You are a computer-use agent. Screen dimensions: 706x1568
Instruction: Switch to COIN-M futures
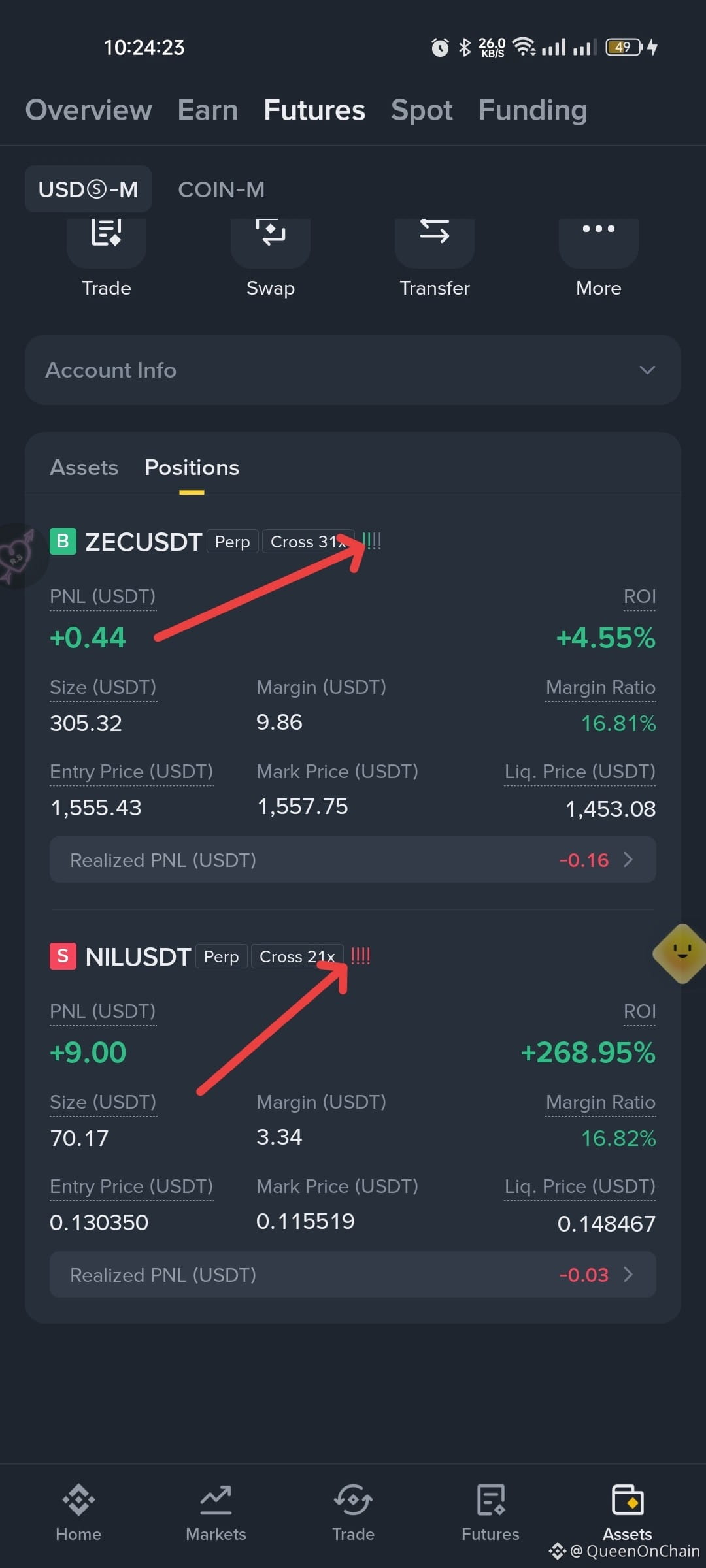coord(222,189)
